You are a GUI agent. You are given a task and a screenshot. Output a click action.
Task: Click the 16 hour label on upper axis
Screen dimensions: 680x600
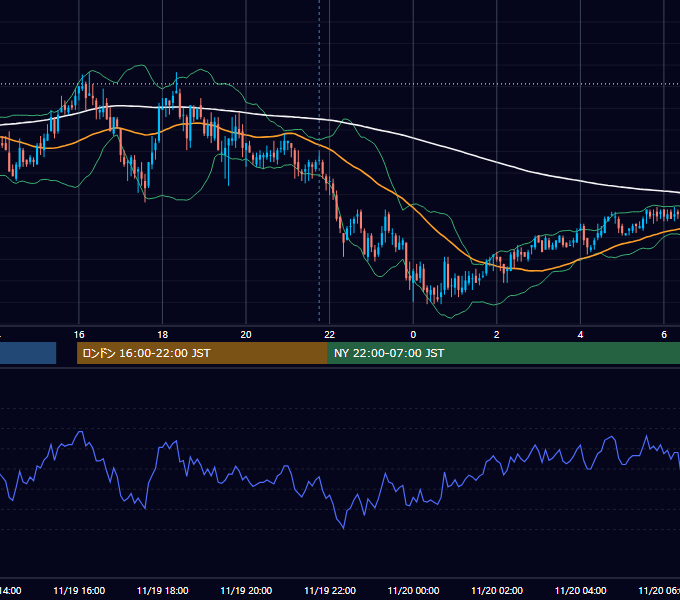[x=79, y=335]
